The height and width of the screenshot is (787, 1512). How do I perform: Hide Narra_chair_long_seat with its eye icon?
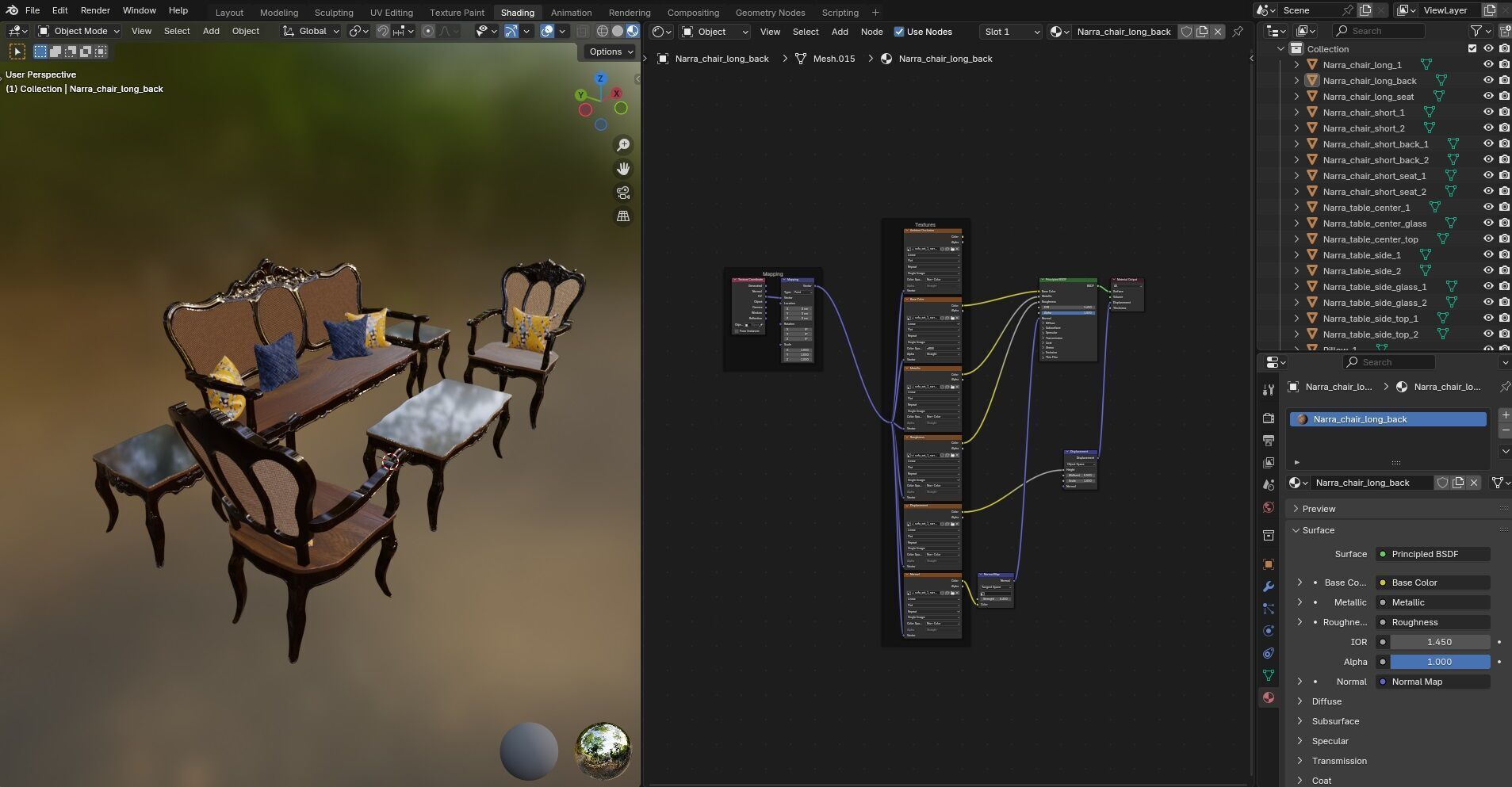(x=1488, y=97)
